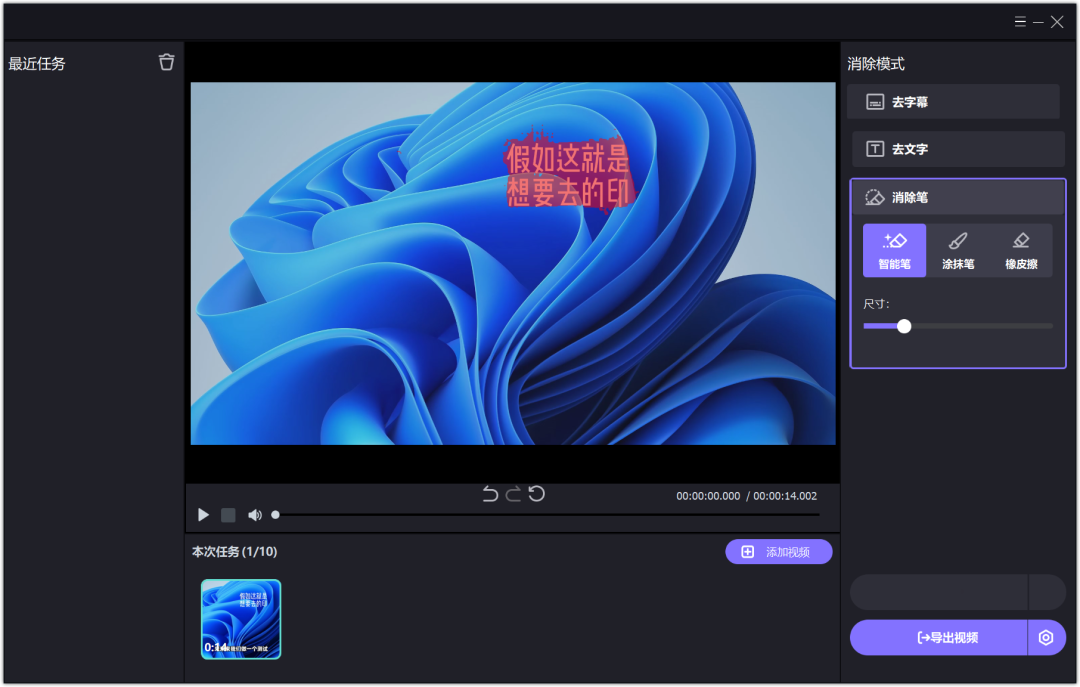
Task: Adjust the 尺寸 brush size slider
Action: (x=958, y=326)
